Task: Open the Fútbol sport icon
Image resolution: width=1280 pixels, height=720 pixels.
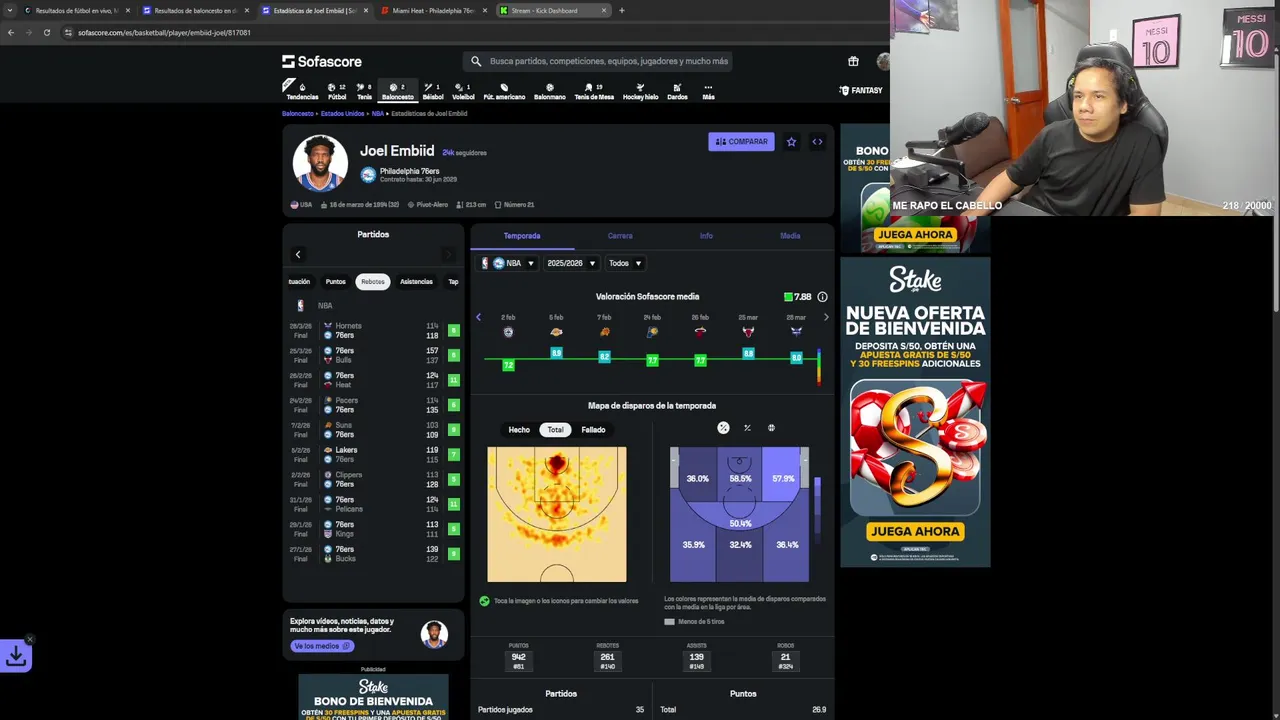Action: point(337,90)
